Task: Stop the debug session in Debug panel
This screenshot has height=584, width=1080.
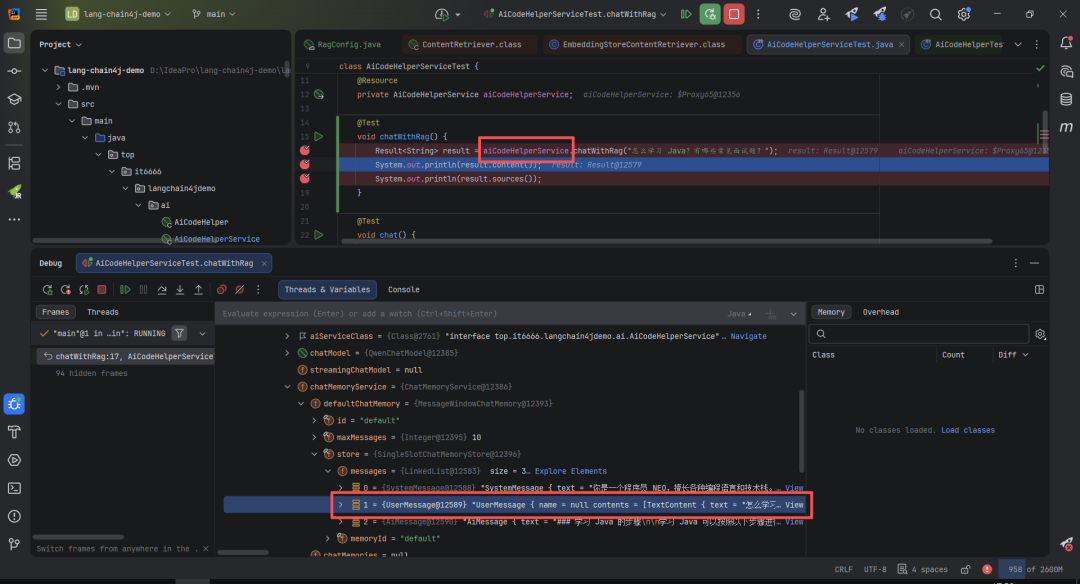Action: (102, 290)
